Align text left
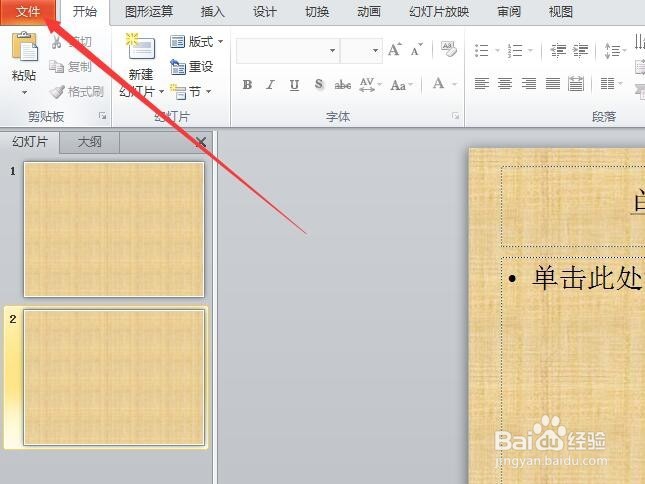Image resolution: width=645 pixels, height=484 pixels. [482, 84]
